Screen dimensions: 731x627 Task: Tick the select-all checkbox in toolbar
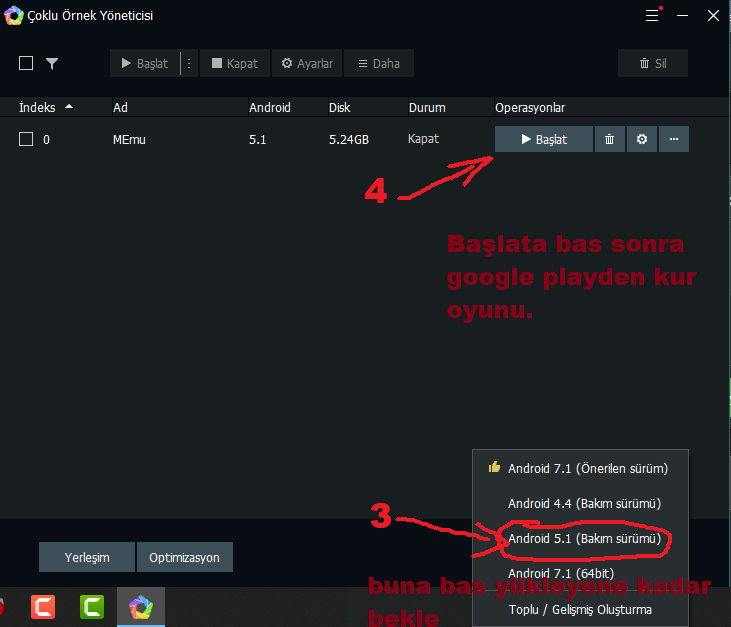pos(26,63)
